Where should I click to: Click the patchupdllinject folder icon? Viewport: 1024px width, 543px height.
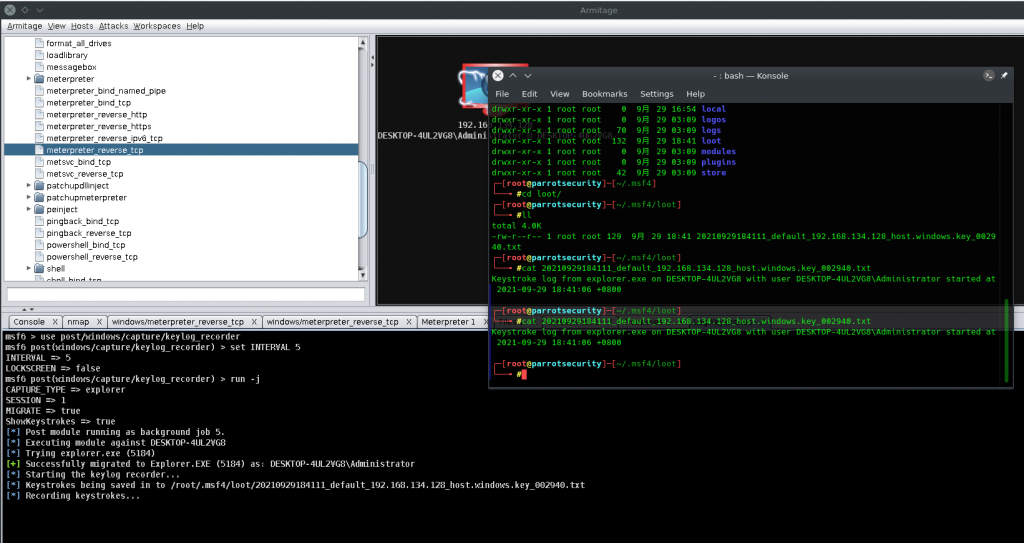[x=39, y=186]
